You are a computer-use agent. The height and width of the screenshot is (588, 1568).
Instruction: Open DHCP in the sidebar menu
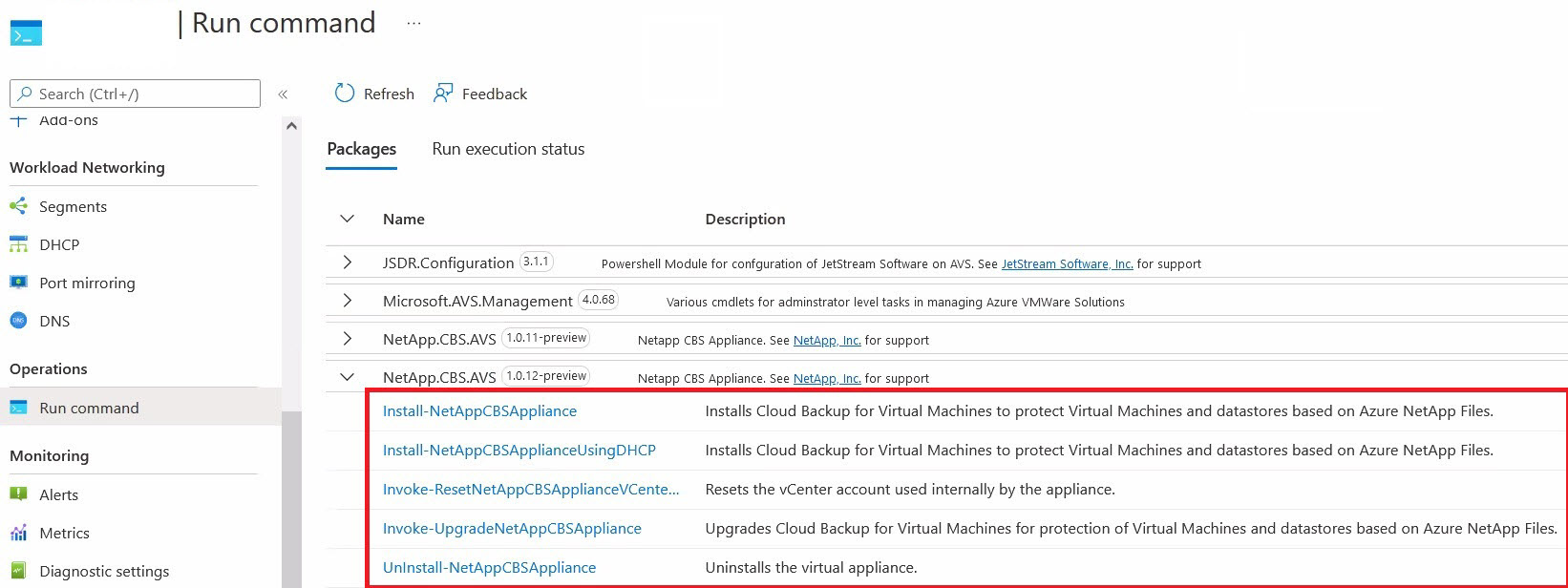(59, 244)
